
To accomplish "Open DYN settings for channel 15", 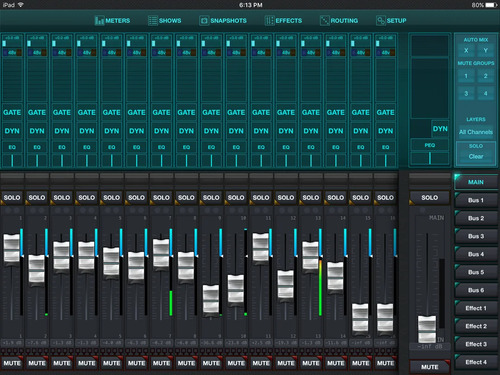I will 361,131.
